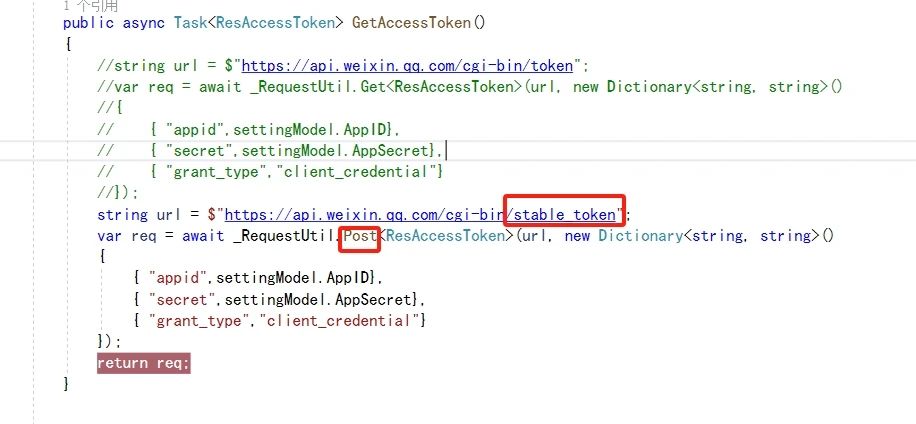
Task: Click 'Dictionary' in the commented Get line
Action: click(x=649, y=87)
